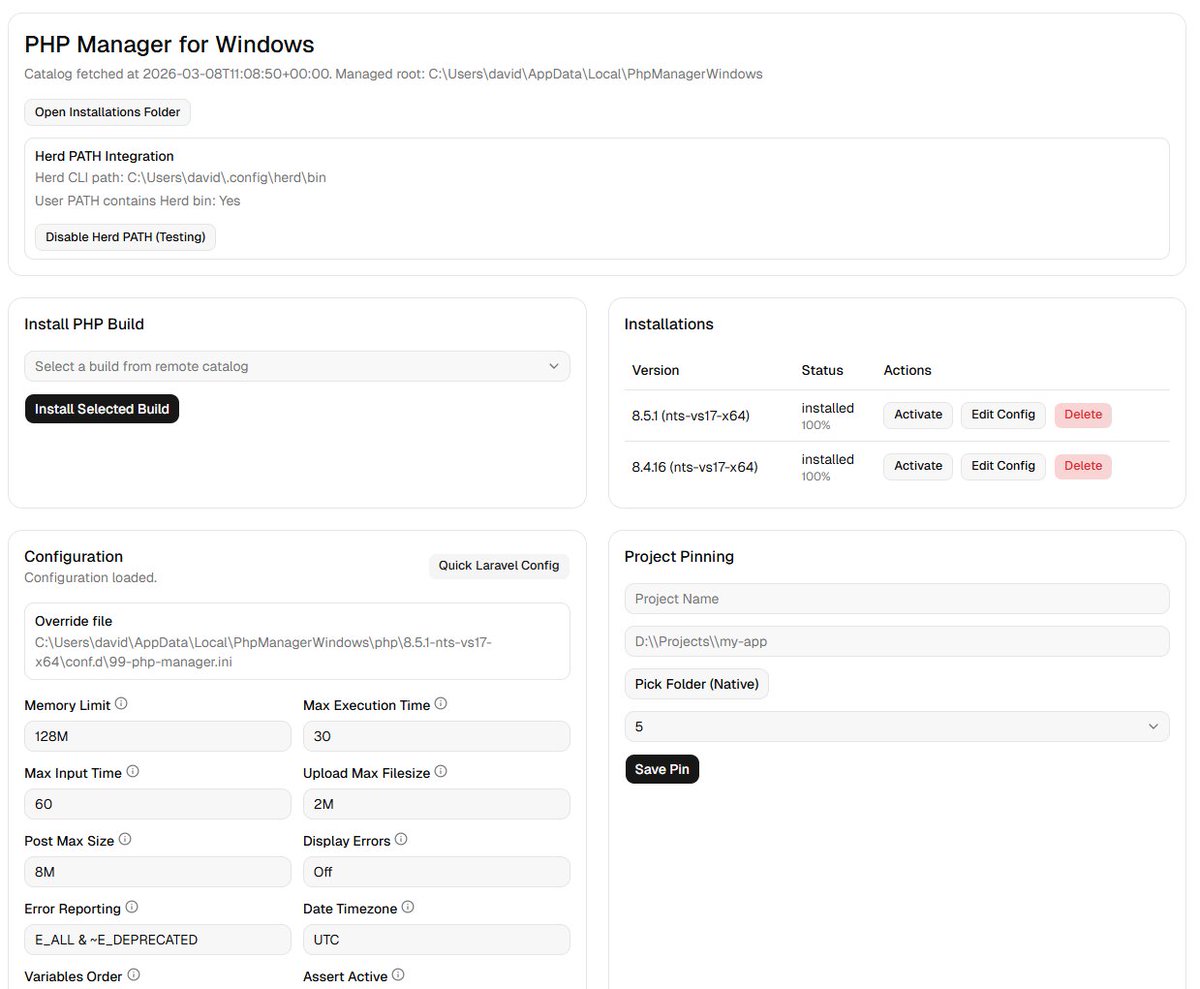
Task: Click the Herd PATH Integration heading
Action: coord(104,156)
